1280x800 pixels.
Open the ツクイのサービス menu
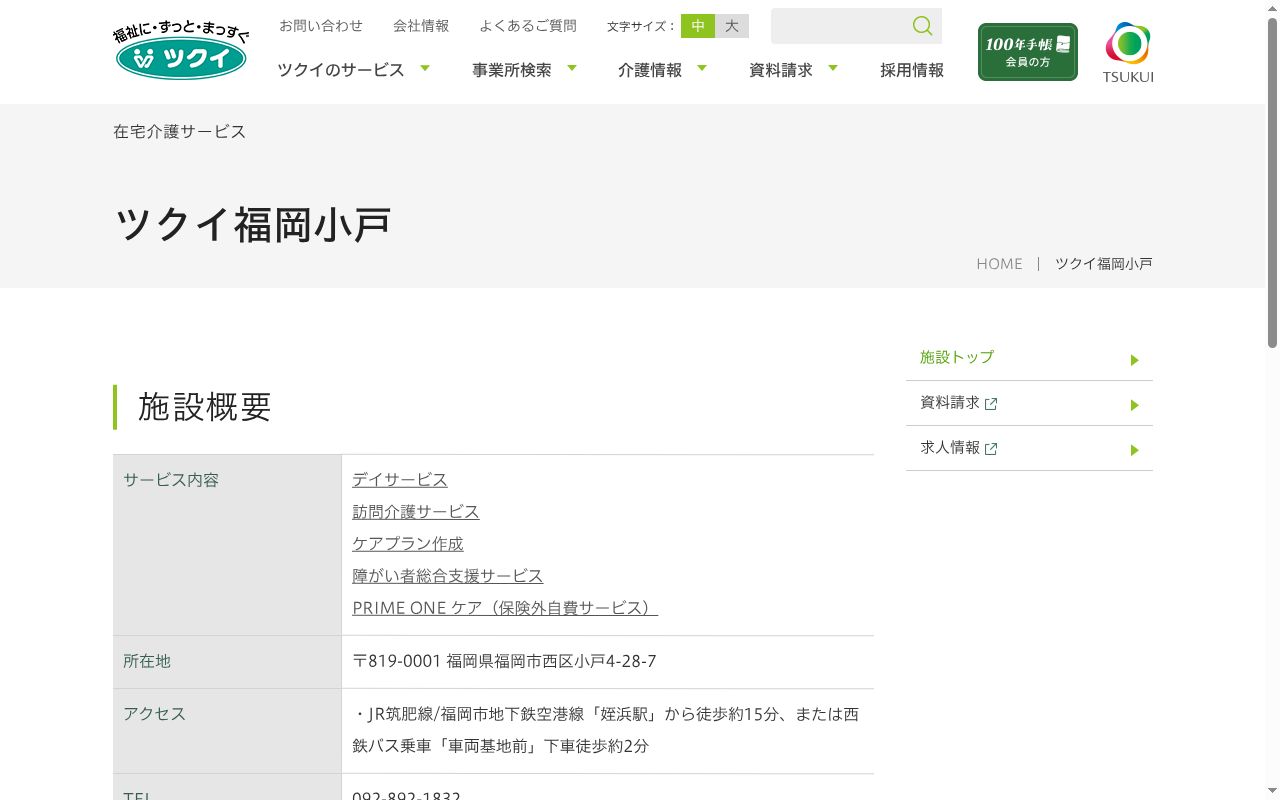pyautogui.click(x=341, y=70)
